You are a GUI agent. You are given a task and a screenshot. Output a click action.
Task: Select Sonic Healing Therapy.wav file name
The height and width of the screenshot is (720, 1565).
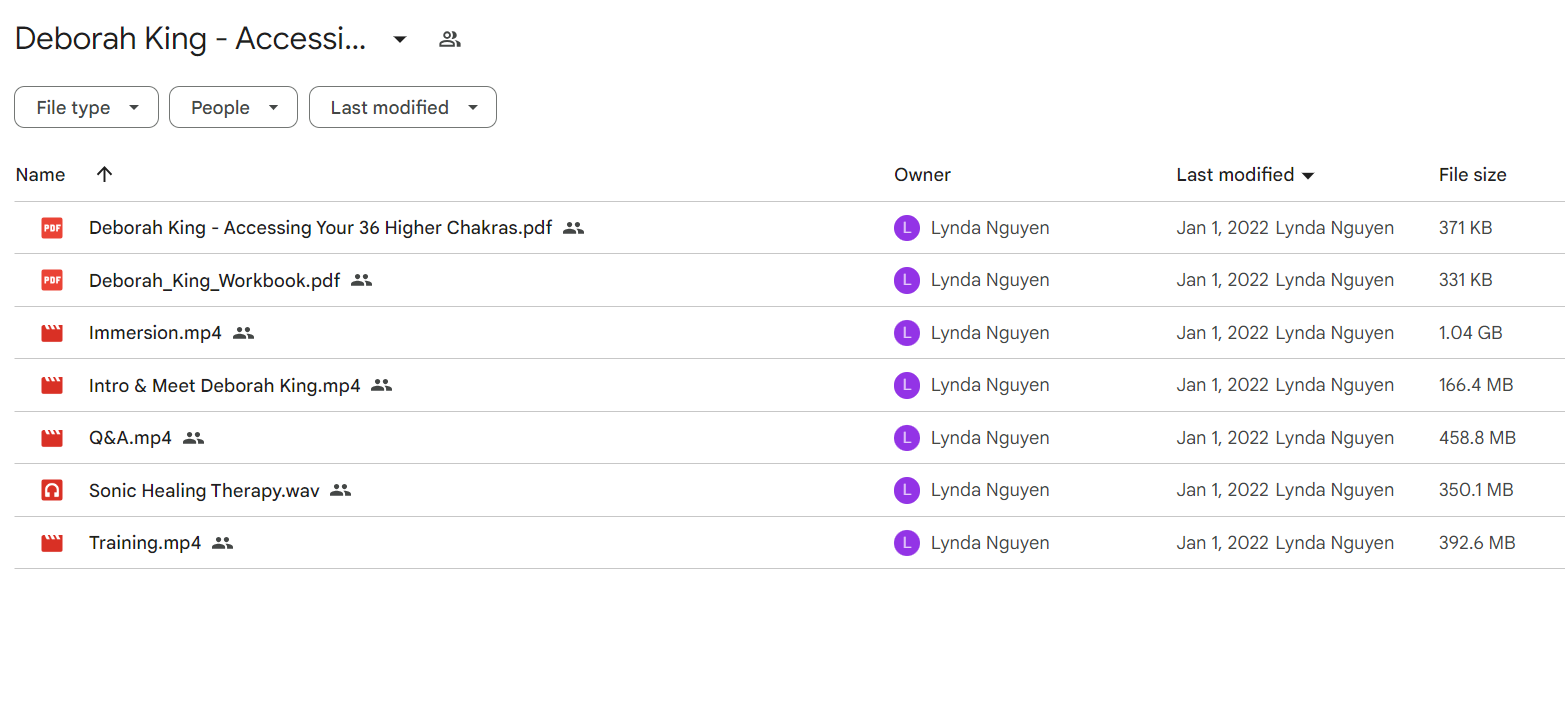coord(204,490)
